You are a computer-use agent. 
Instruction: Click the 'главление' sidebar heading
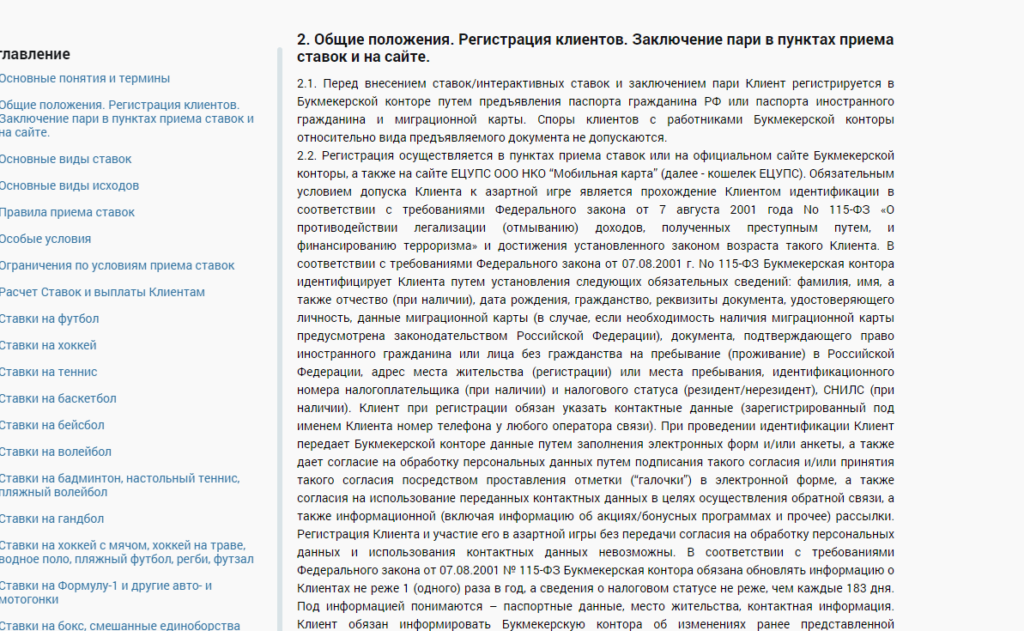point(35,54)
